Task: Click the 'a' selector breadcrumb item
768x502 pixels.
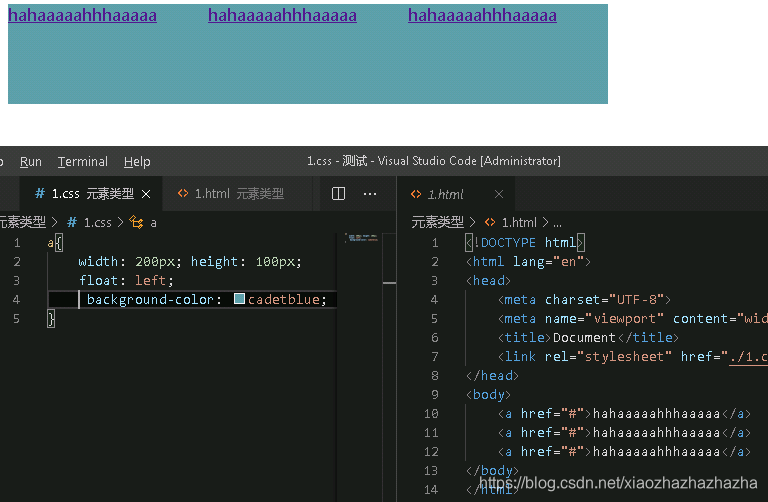Action: tap(153, 223)
